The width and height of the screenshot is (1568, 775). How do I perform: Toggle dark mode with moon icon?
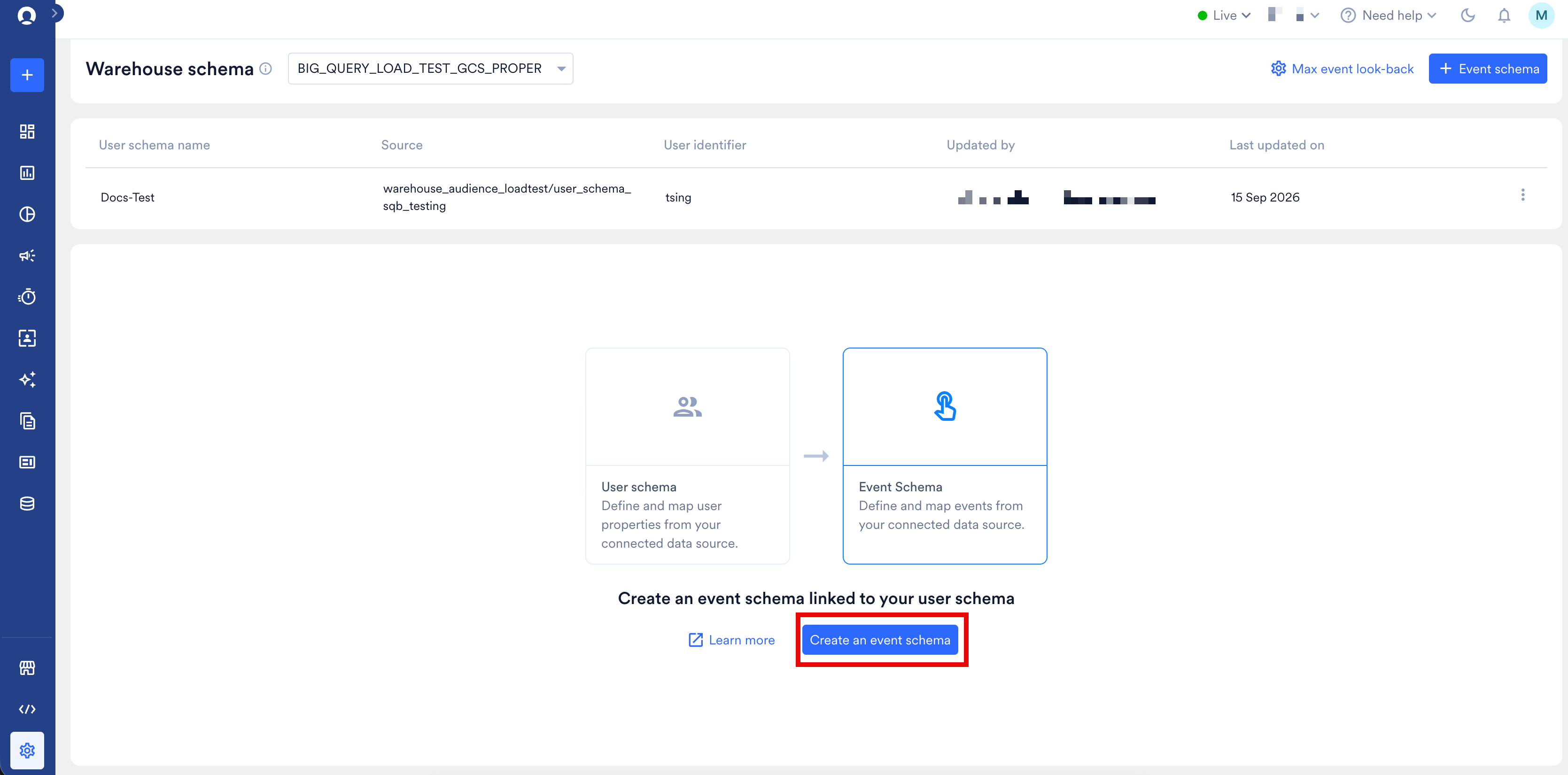click(1467, 15)
